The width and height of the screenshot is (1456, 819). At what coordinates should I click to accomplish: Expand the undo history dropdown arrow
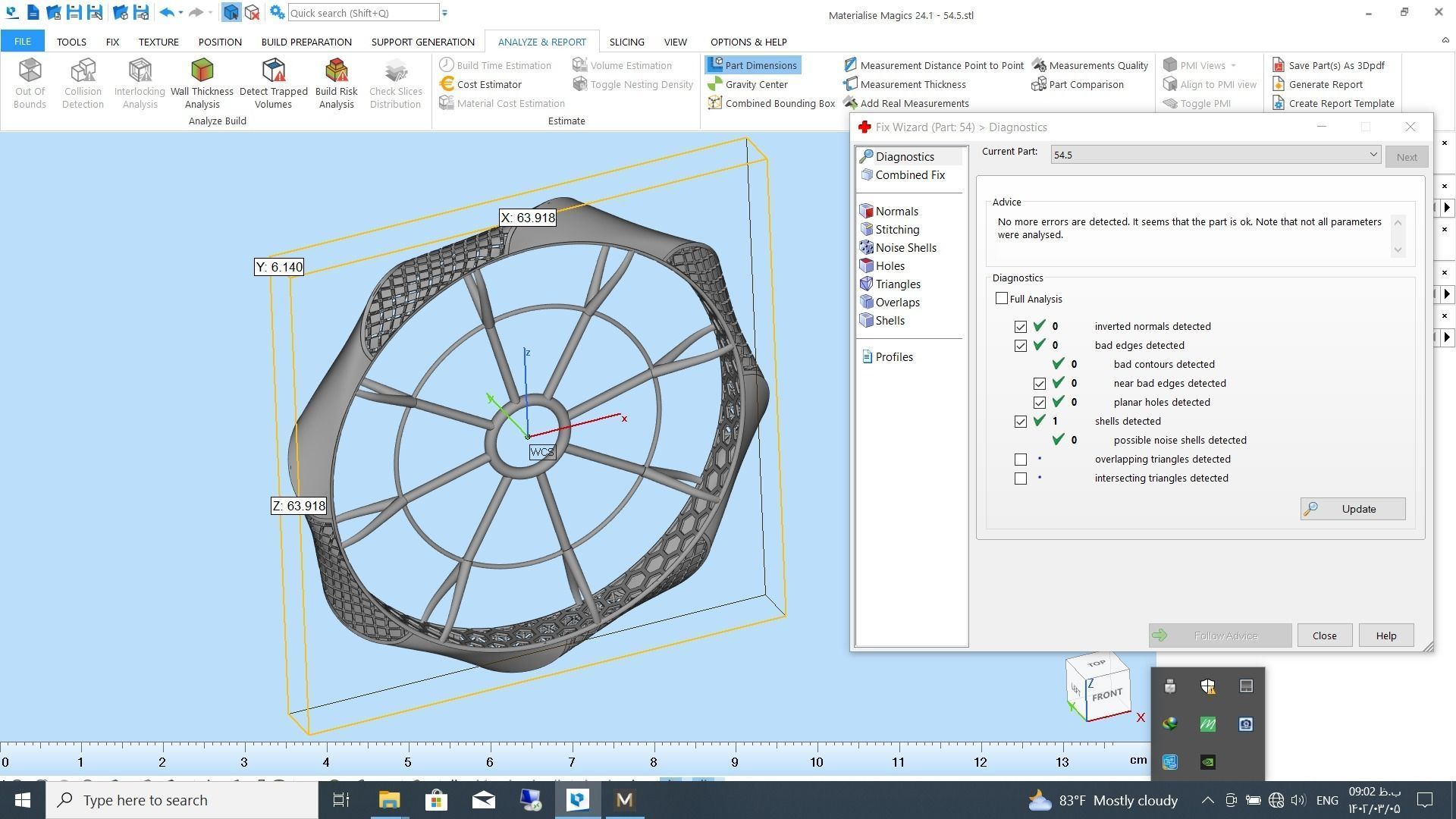[180, 13]
